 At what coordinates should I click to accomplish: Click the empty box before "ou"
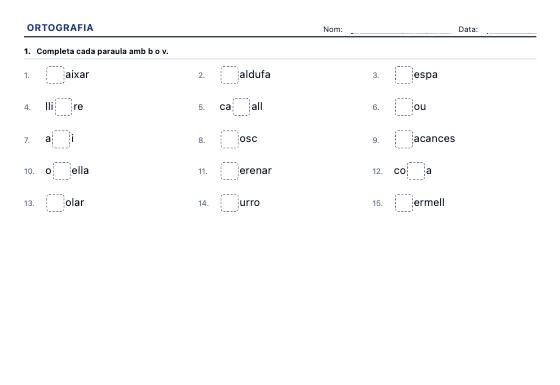(404, 107)
